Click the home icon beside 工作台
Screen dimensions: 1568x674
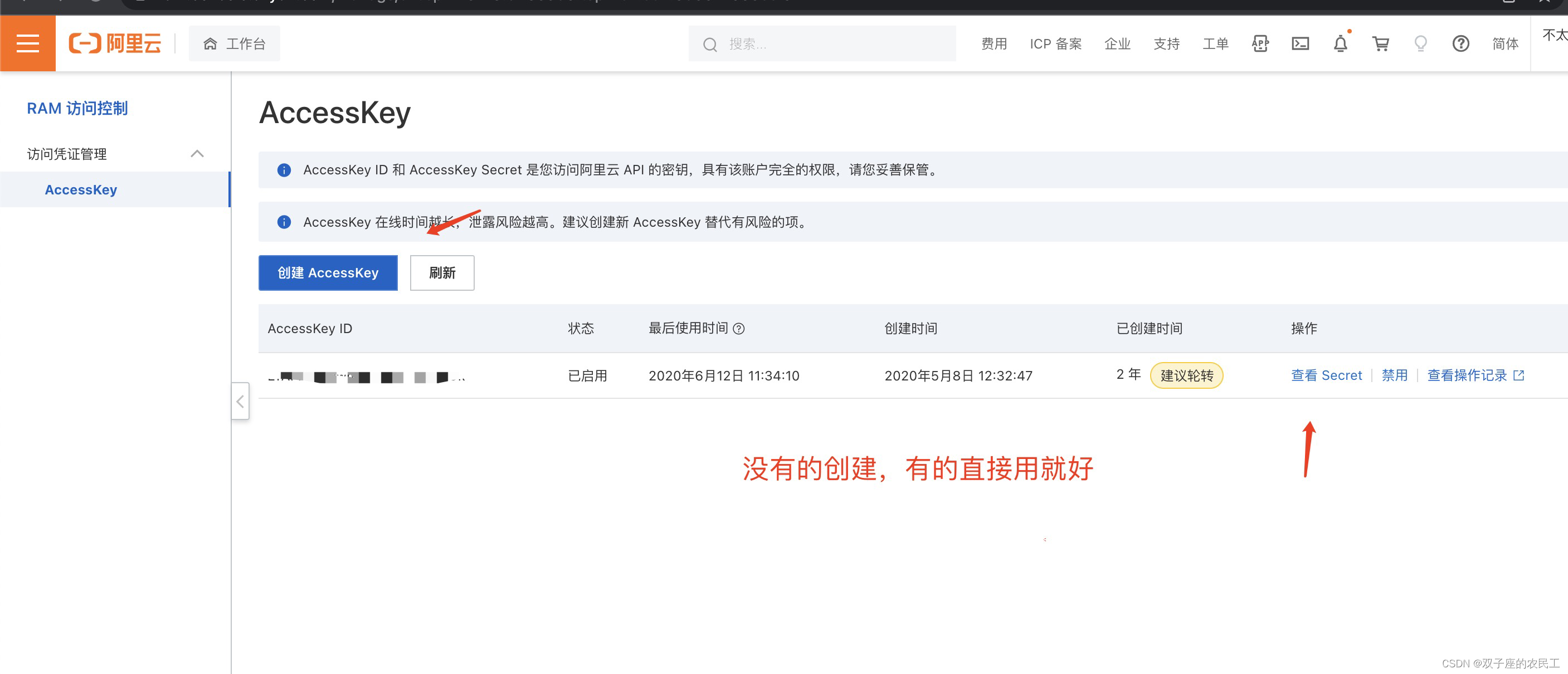click(210, 44)
